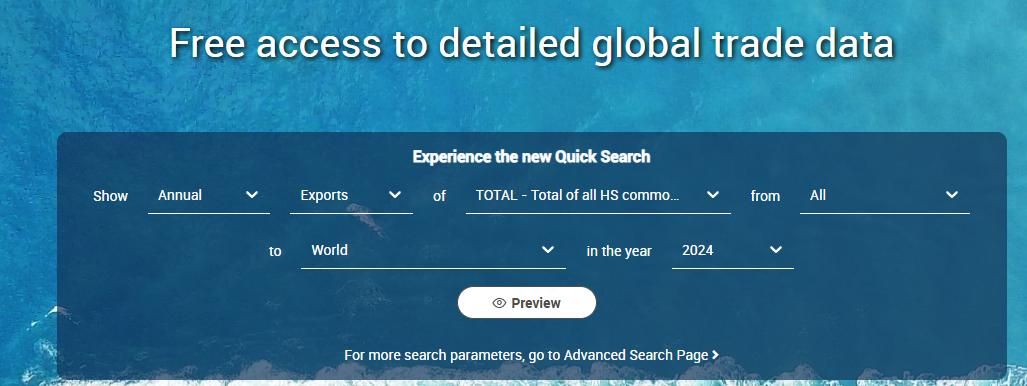Click the chevron beside TOTAL commodities
The height and width of the screenshot is (386, 1027).
[713, 195]
